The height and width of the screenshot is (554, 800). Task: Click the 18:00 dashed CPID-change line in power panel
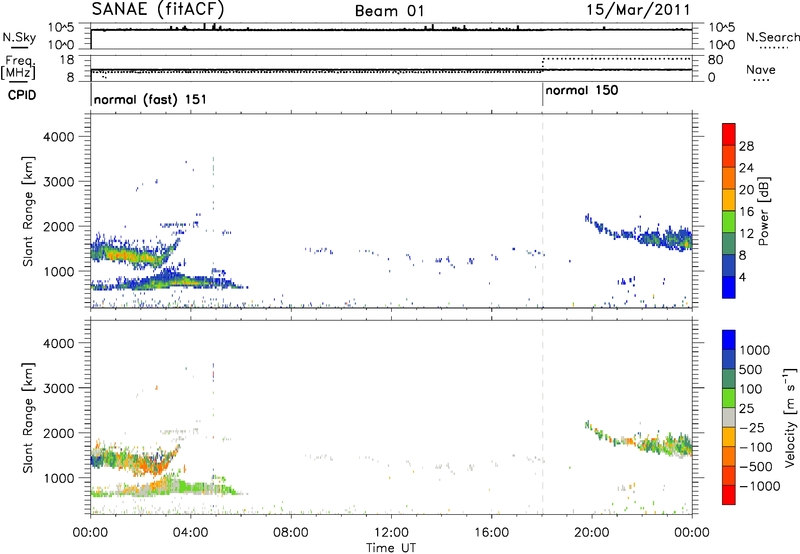tap(542, 211)
